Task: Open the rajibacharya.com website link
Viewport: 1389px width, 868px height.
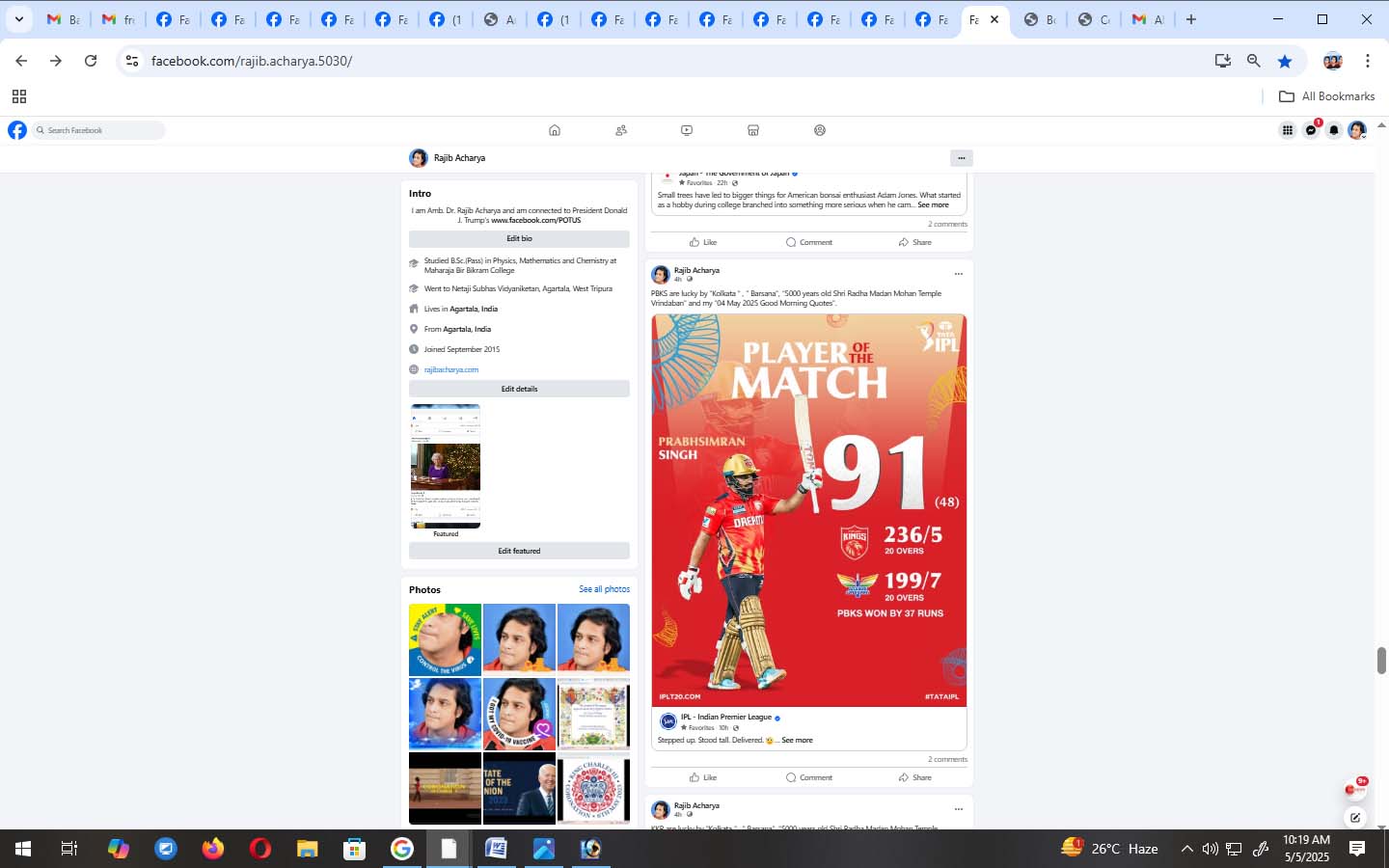Action: [451, 369]
